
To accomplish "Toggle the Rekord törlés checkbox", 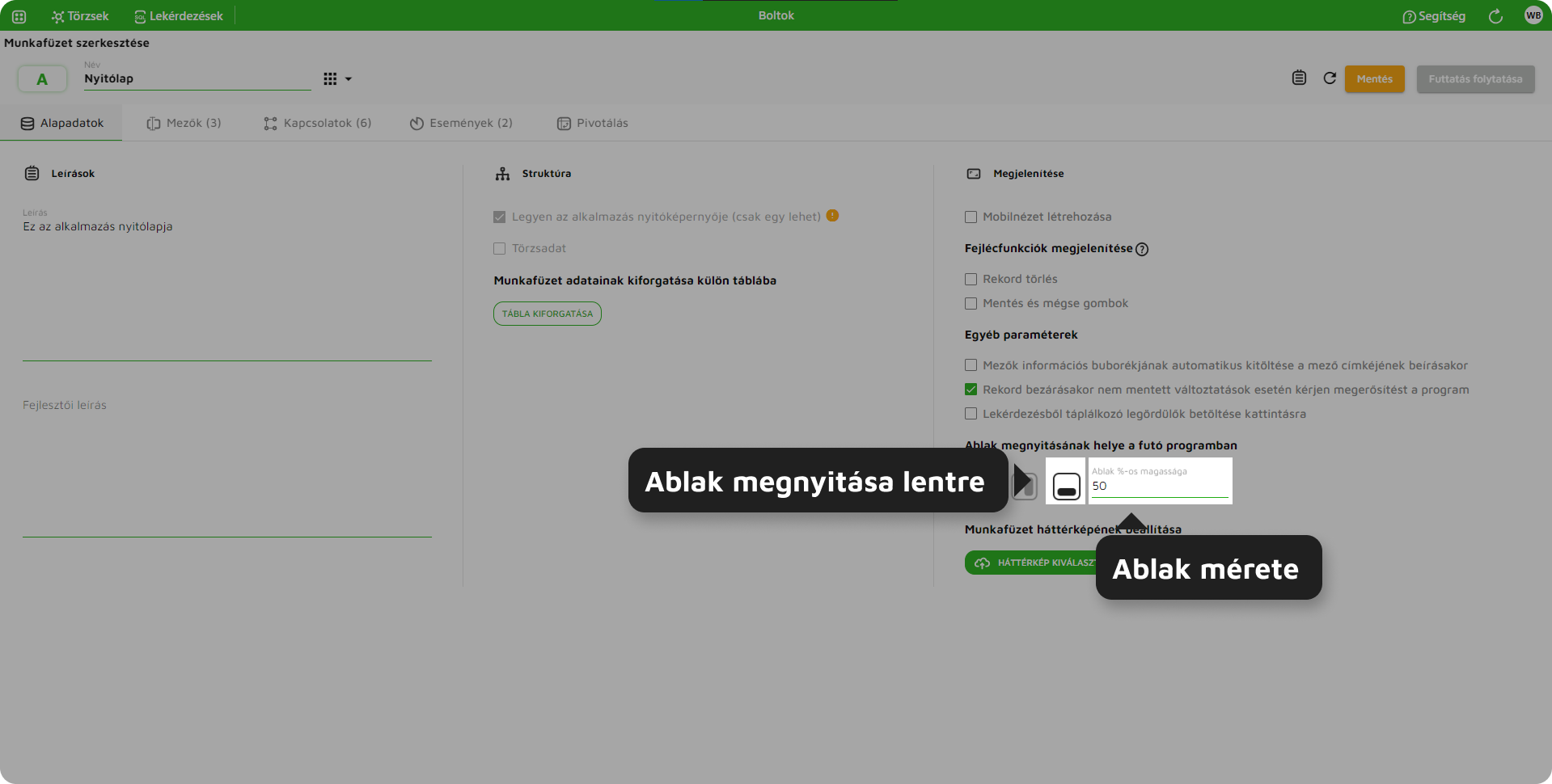I will click(x=971, y=279).
